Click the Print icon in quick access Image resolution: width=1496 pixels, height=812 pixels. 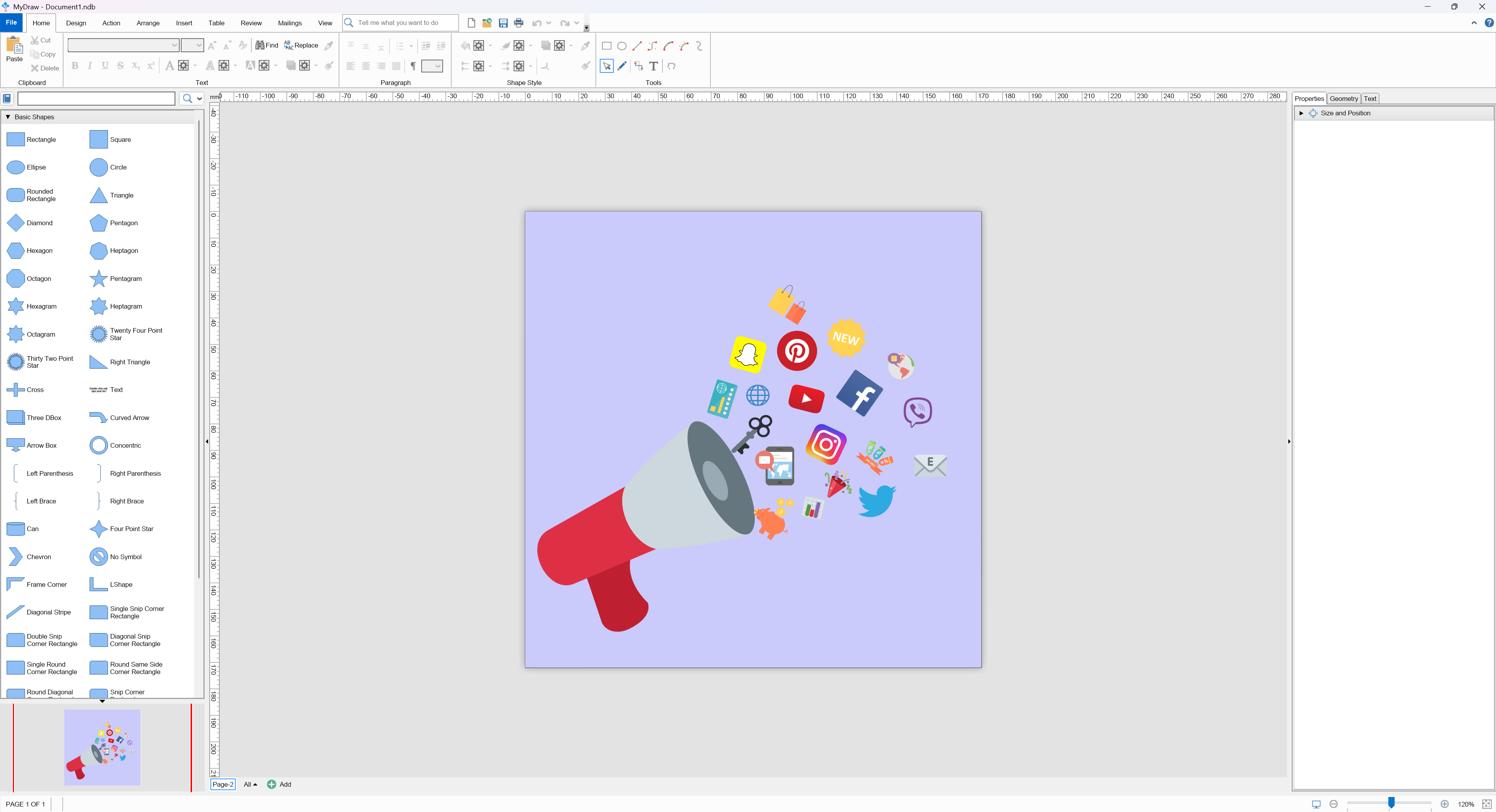519,23
